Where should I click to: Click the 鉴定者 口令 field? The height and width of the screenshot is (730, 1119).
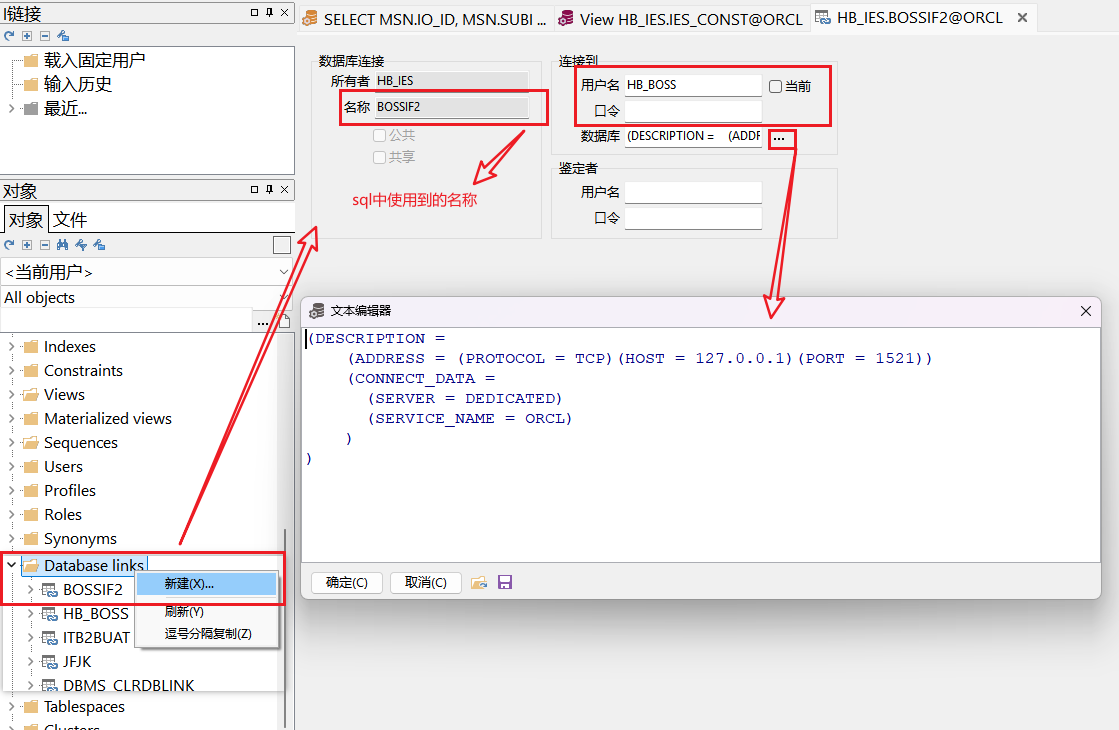click(x=693, y=218)
